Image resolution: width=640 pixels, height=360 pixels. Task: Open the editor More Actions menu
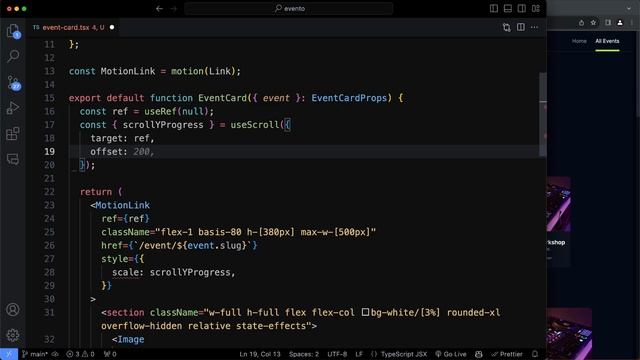coord(535,27)
